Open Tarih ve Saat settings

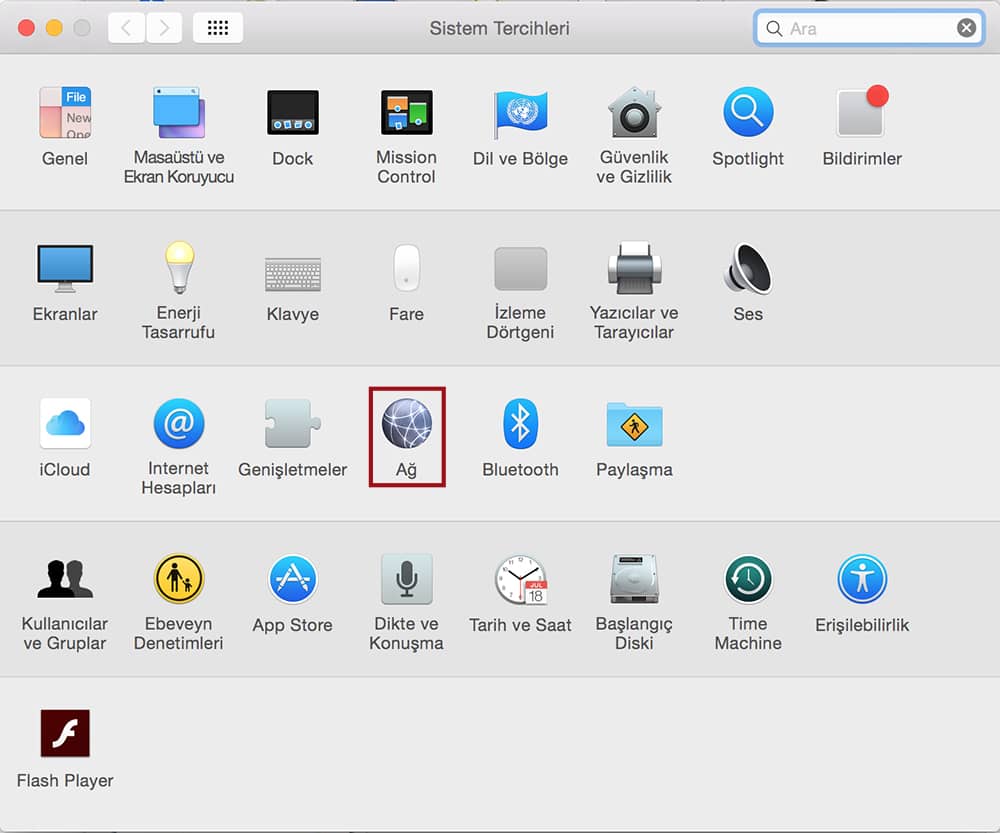pyautogui.click(x=520, y=580)
